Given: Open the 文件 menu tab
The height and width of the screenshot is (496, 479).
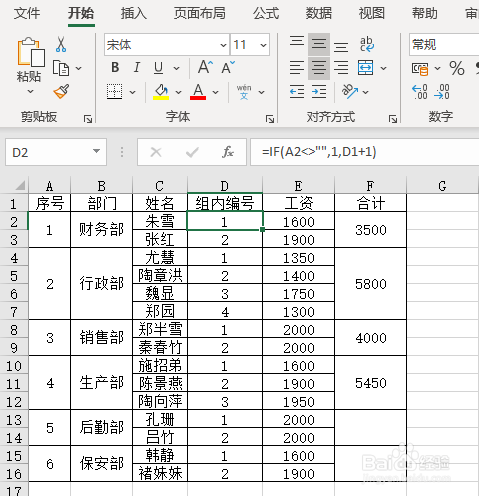Looking at the screenshot, I should [x=27, y=13].
